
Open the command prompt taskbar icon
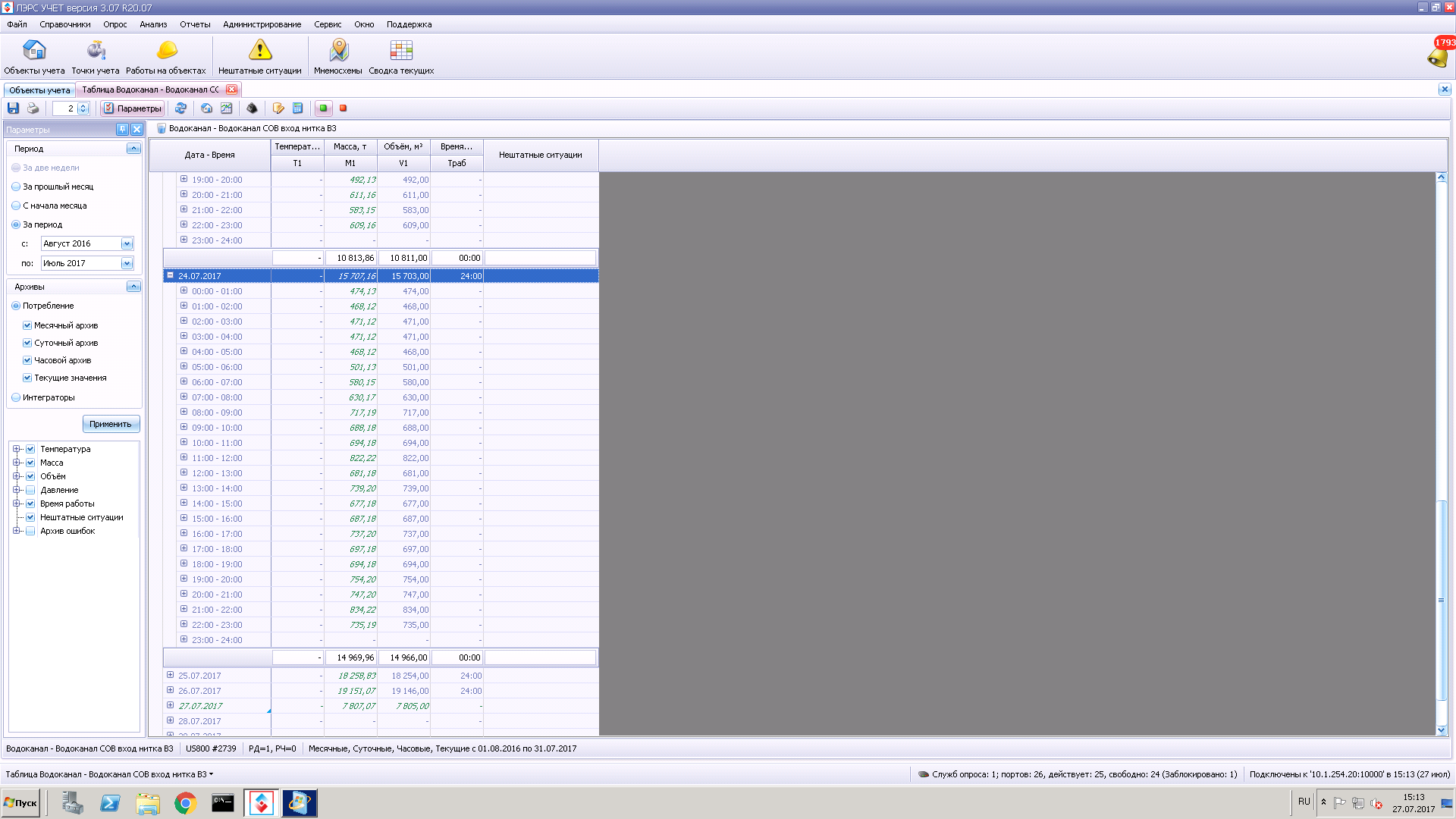(x=223, y=803)
